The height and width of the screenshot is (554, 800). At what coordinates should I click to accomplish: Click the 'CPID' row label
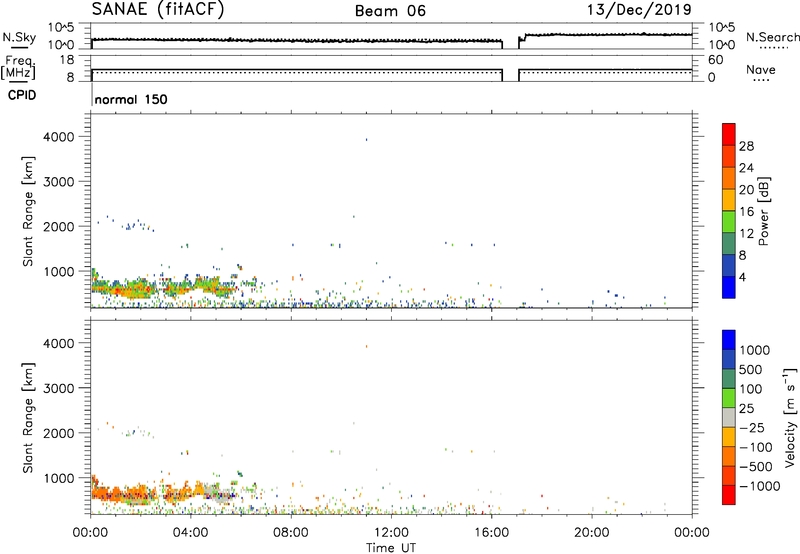pos(22,95)
